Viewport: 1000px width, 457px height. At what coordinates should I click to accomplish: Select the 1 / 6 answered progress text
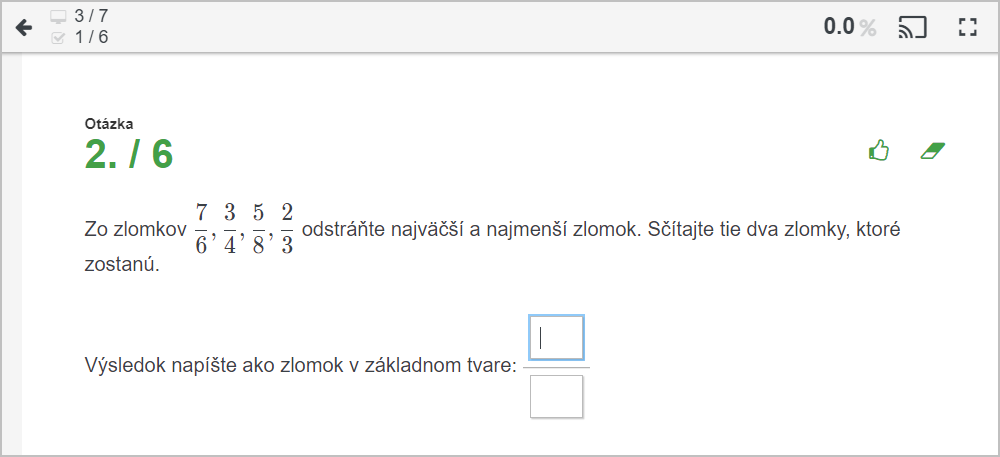click(91, 37)
